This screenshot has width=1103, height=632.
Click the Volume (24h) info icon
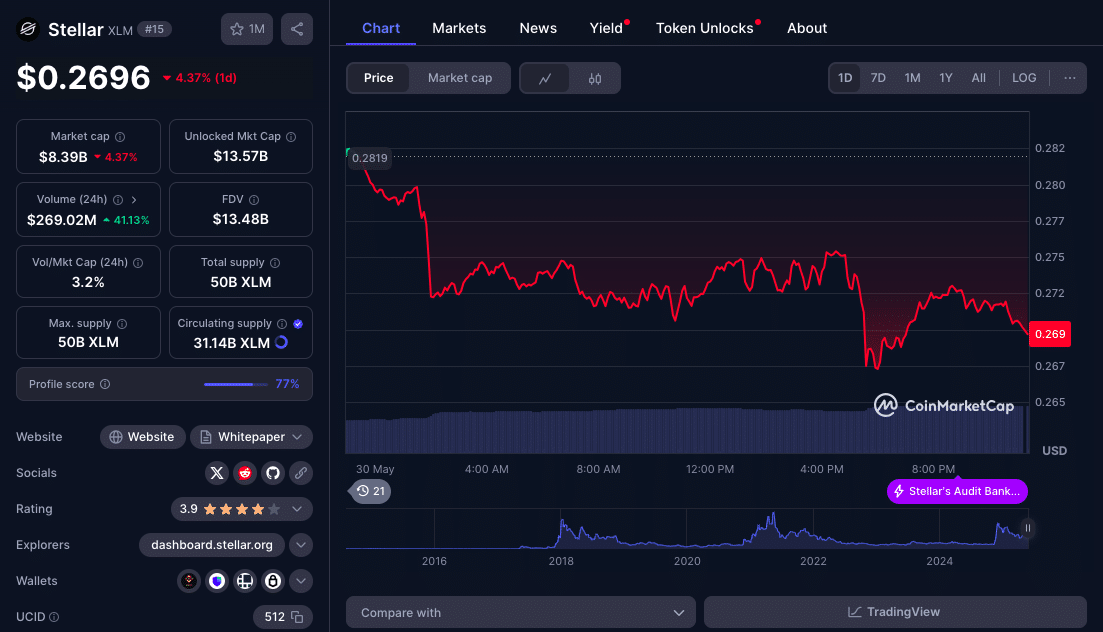coord(118,200)
